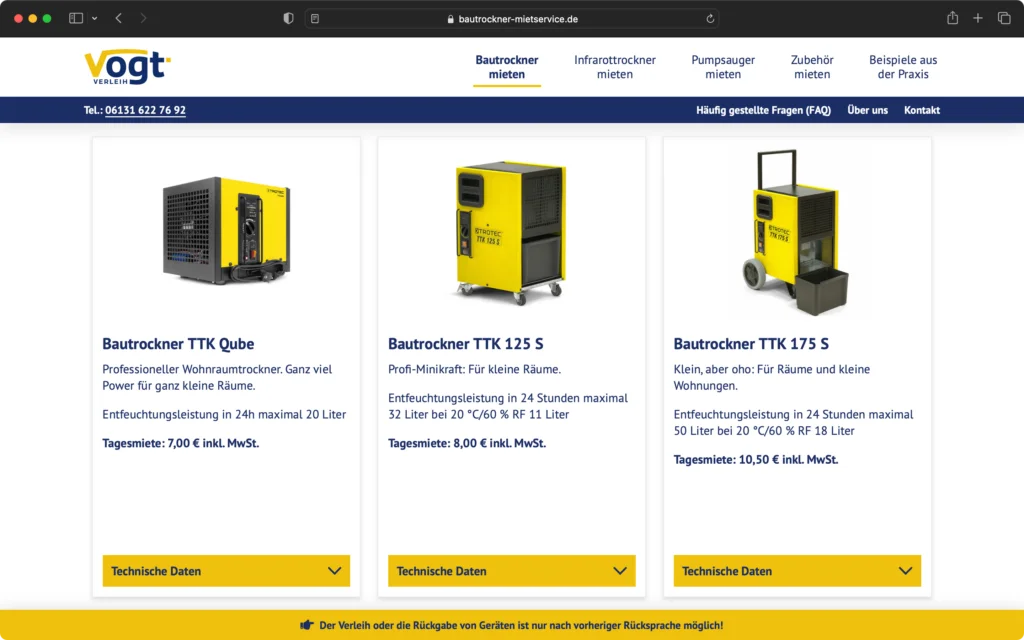The width and height of the screenshot is (1024, 640).
Task: Show tab overview icon
Action: click(x=1004, y=18)
